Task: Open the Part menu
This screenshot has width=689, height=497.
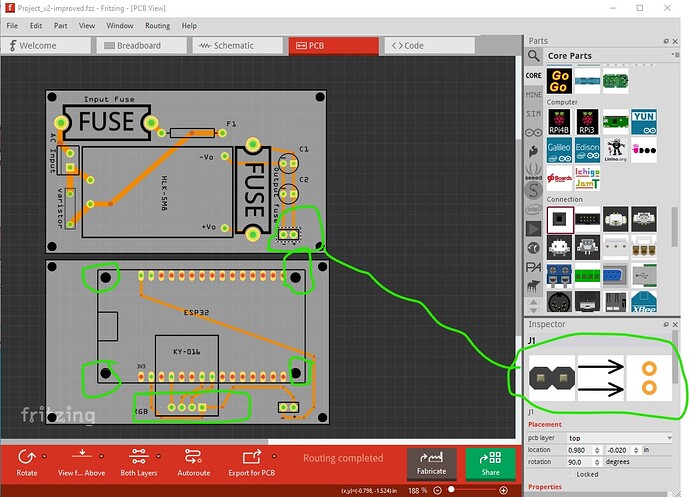Action: [61, 25]
